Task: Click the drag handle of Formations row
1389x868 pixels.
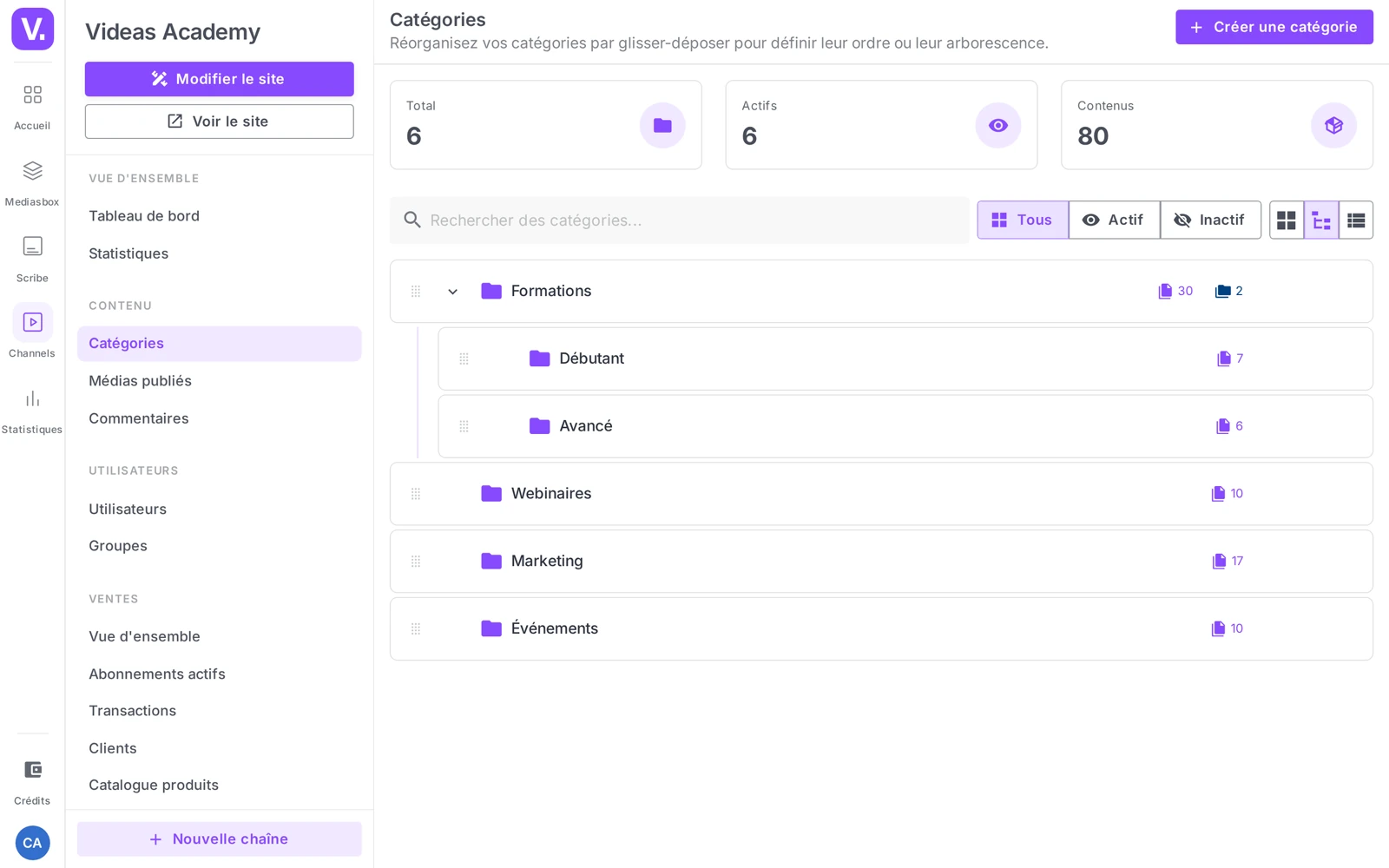Action: 416,292
